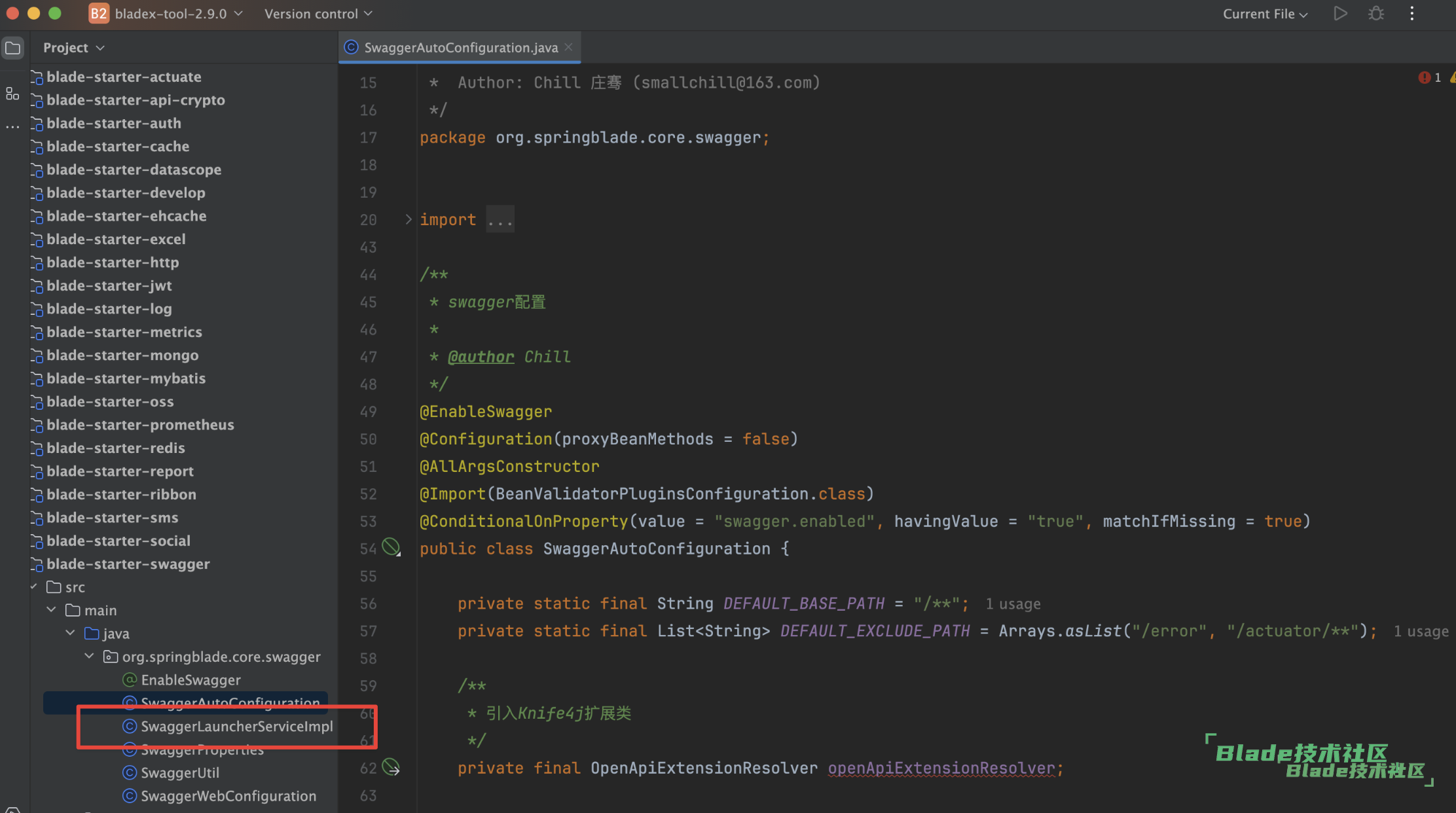Click the error indicator showing 1 problem

pyautogui.click(x=1430, y=77)
